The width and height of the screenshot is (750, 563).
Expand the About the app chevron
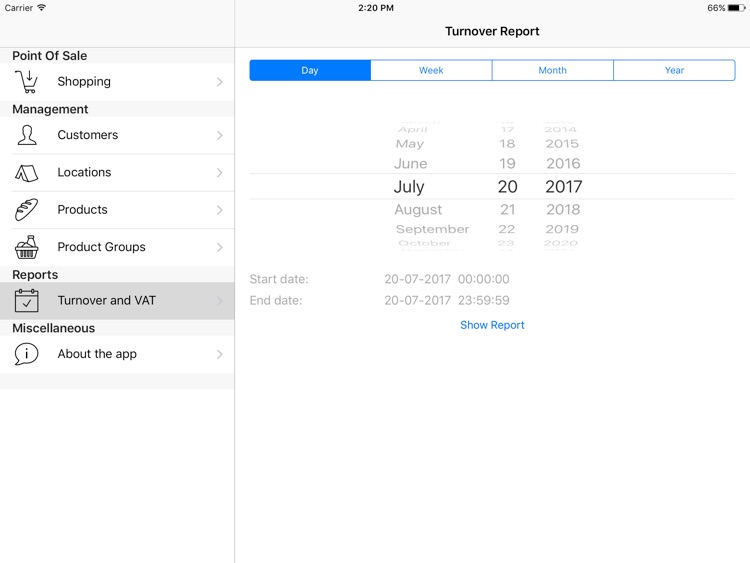[x=220, y=354]
